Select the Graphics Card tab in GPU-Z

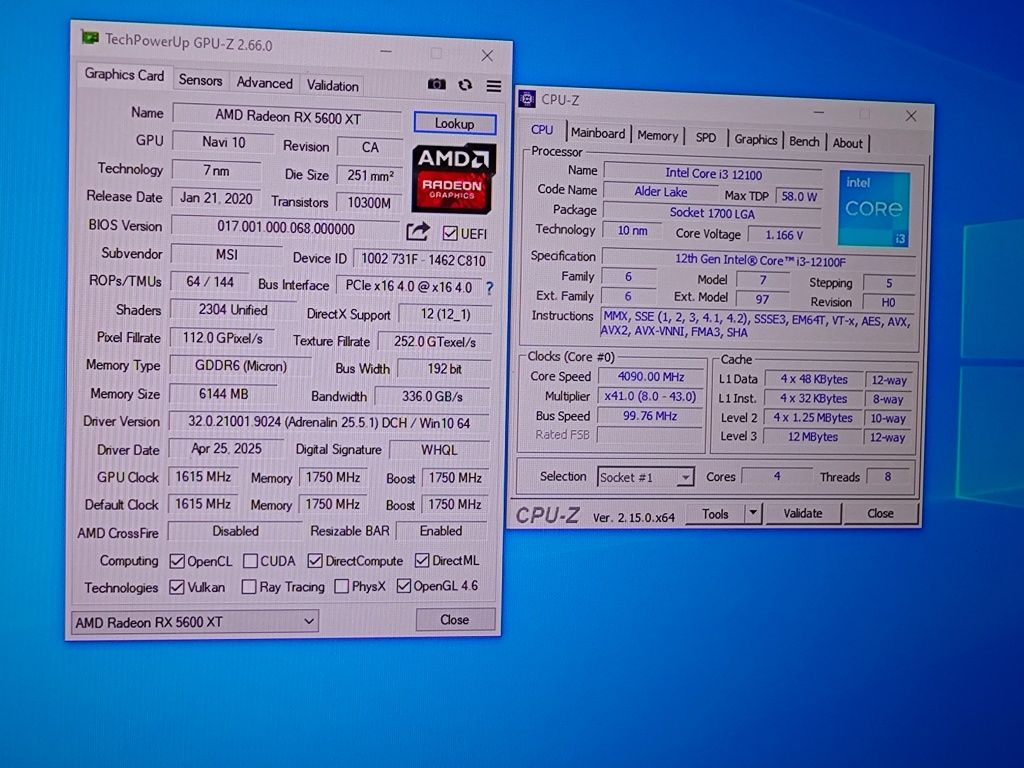[124, 75]
